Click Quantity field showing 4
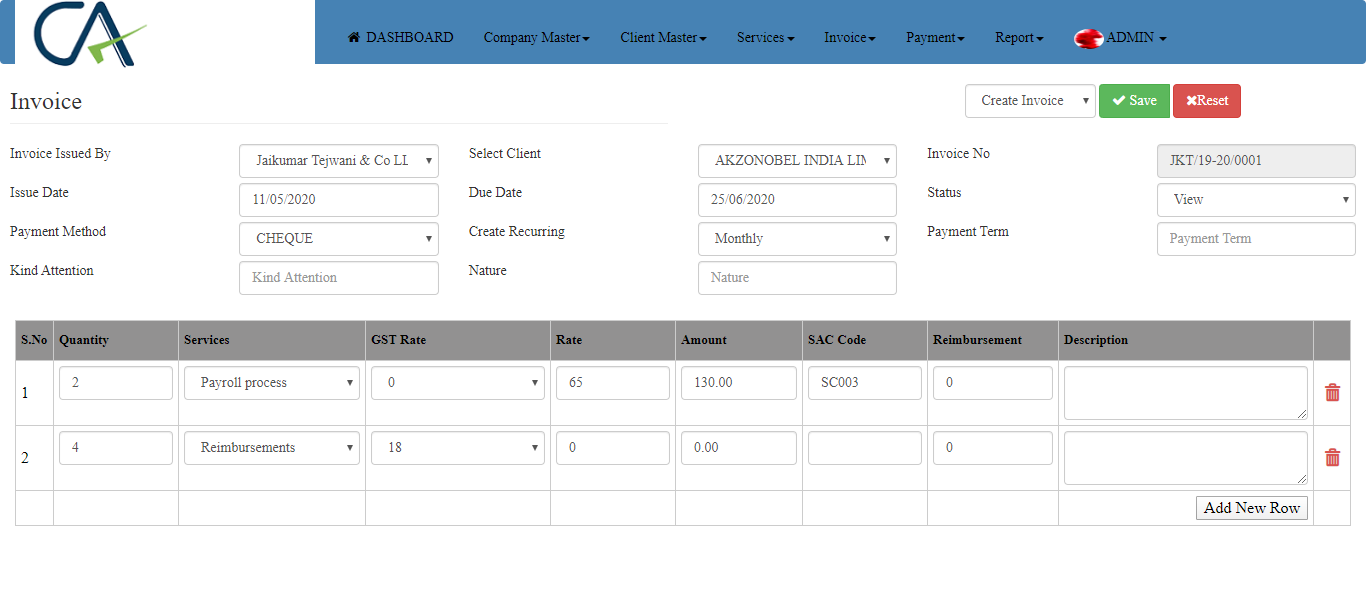Viewport: 1371px width, 608px height. 116,448
